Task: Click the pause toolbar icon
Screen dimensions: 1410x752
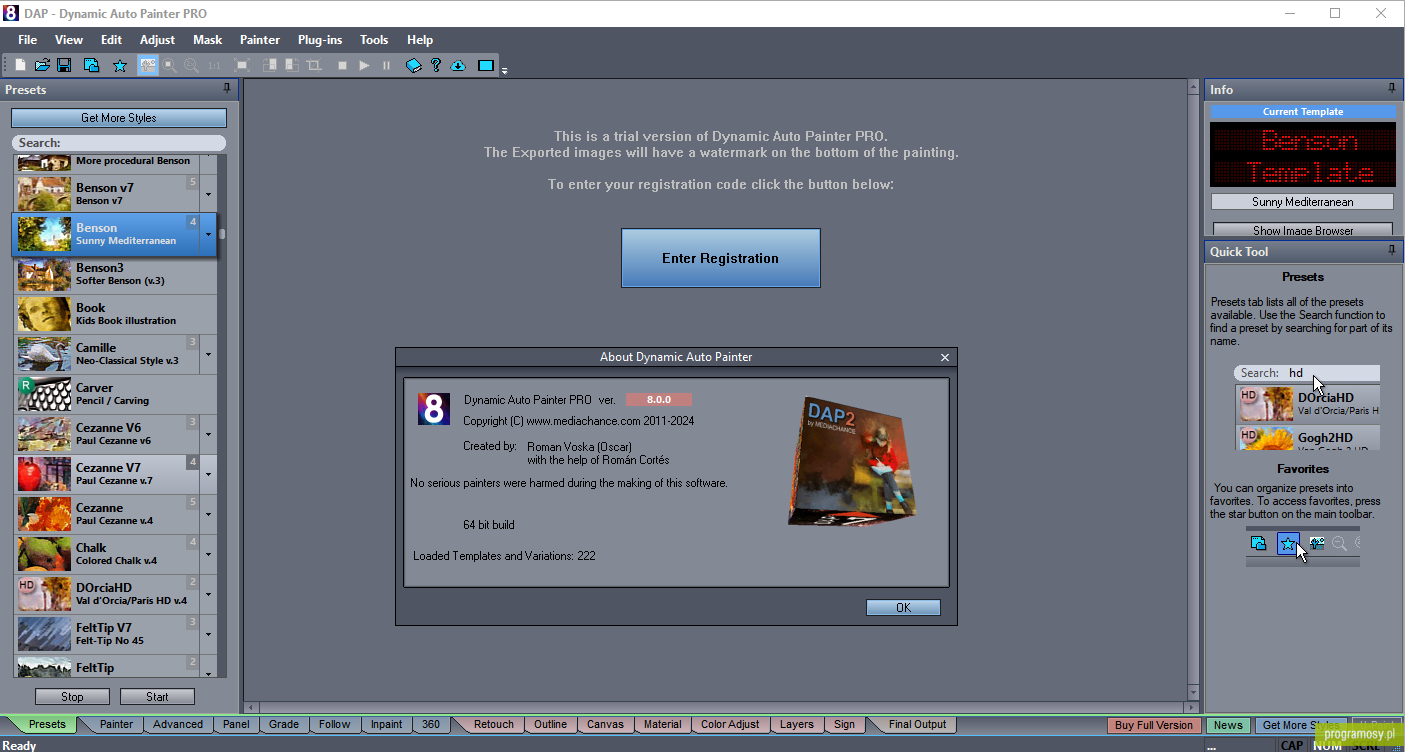Action: 386,65
